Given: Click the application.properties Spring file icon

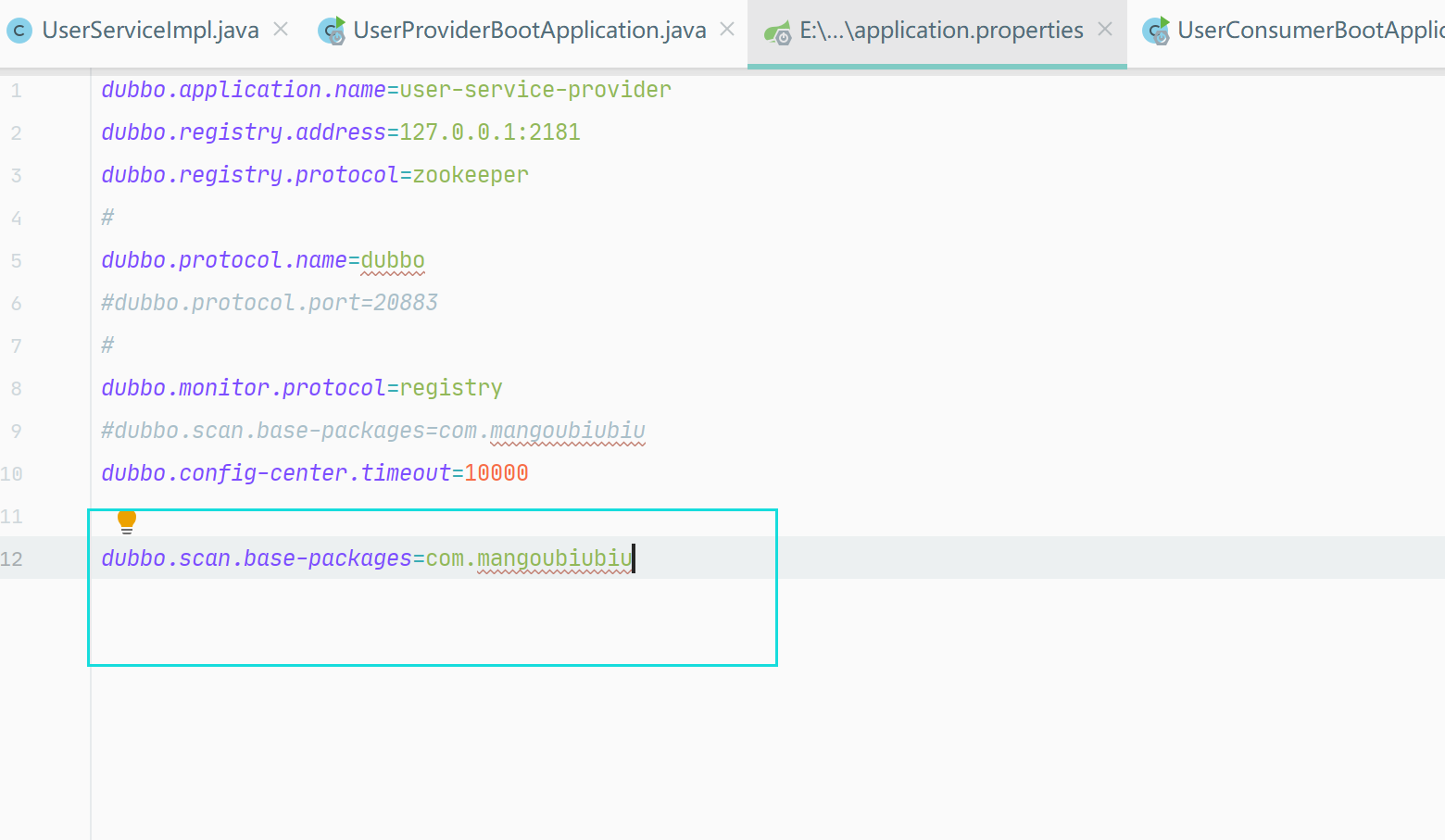Looking at the screenshot, I should click(777, 33).
